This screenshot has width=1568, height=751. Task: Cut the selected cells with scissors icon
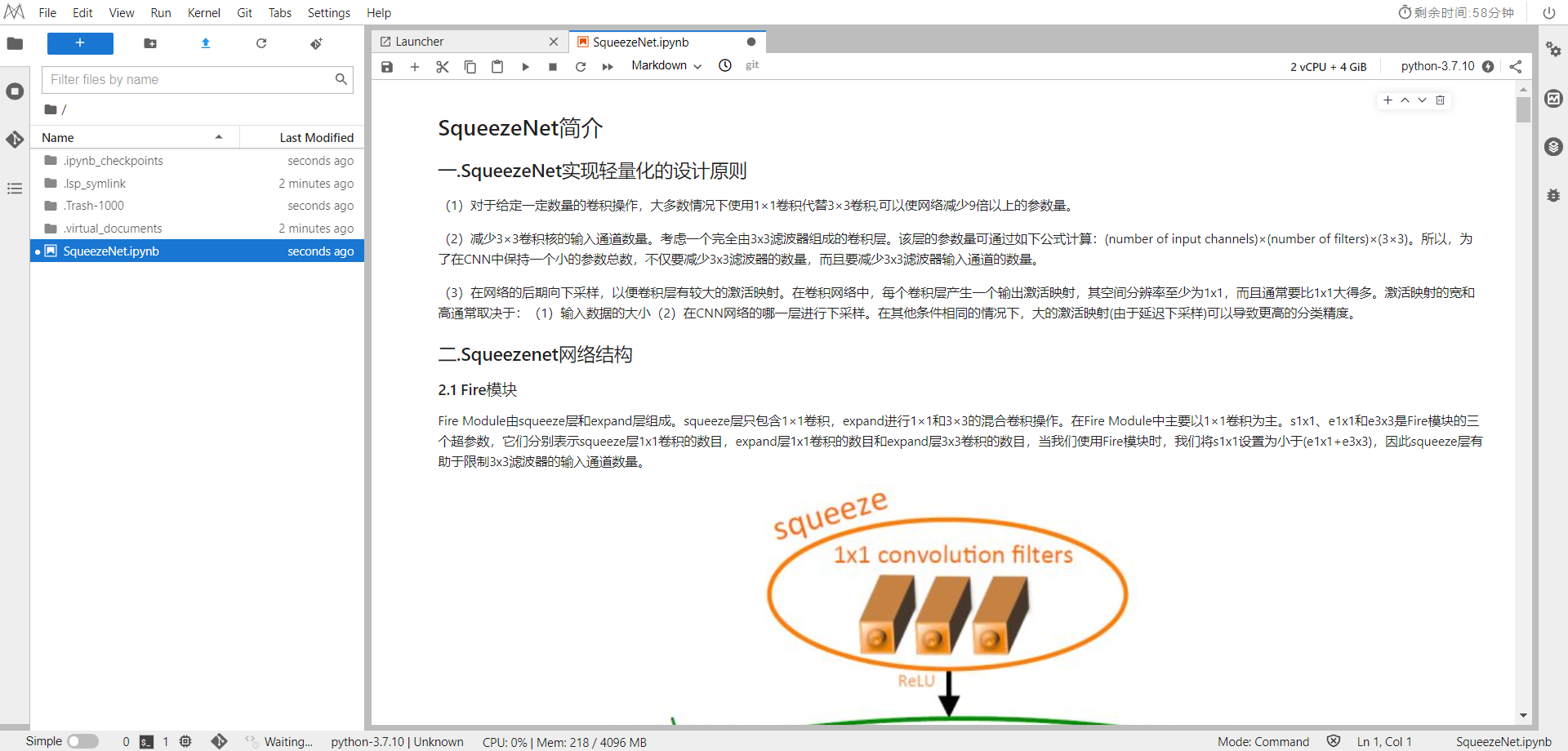(443, 66)
